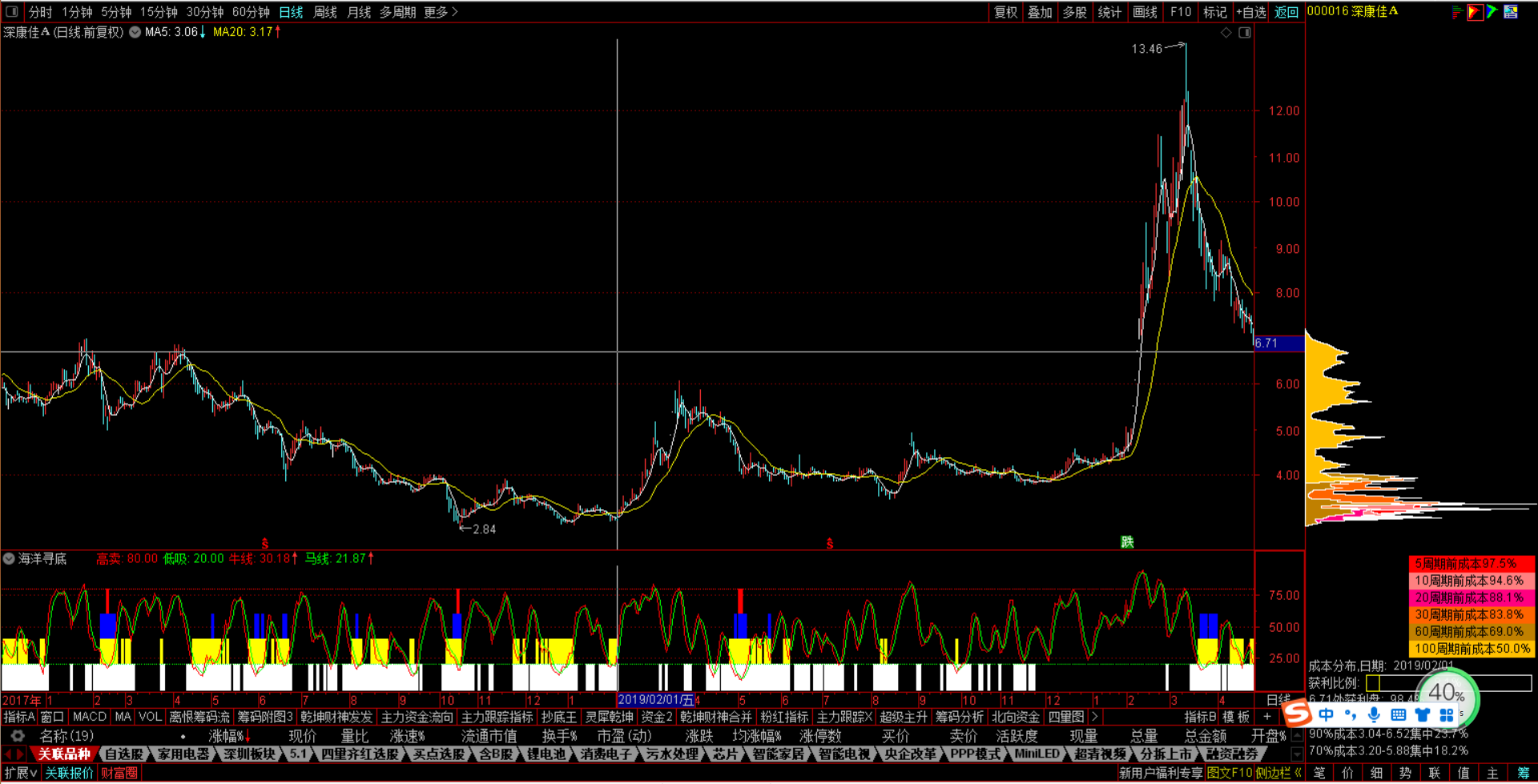Viewport: 1538px width, 784px height.
Task: Click the Sogou microphone voice input icon
Action: [x=1375, y=714]
